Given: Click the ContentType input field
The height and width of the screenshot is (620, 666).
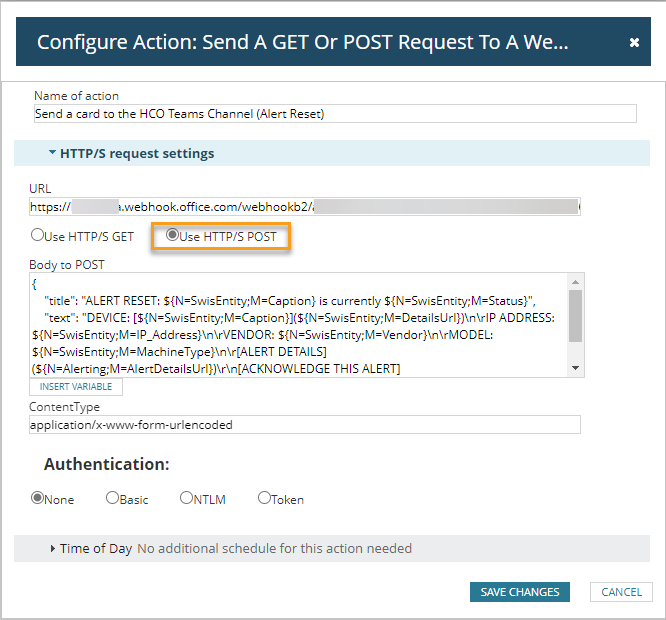Looking at the screenshot, I should [x=304, y=425].
